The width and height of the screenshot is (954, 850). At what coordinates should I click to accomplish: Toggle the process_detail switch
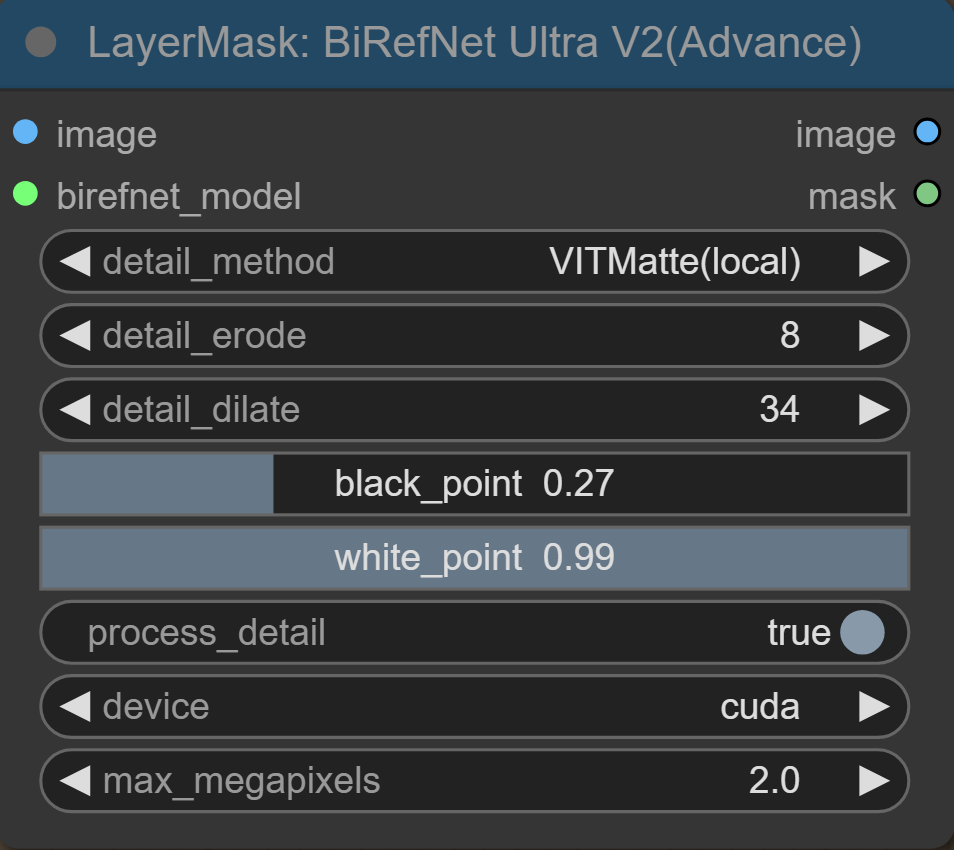[x=861, y=633]
